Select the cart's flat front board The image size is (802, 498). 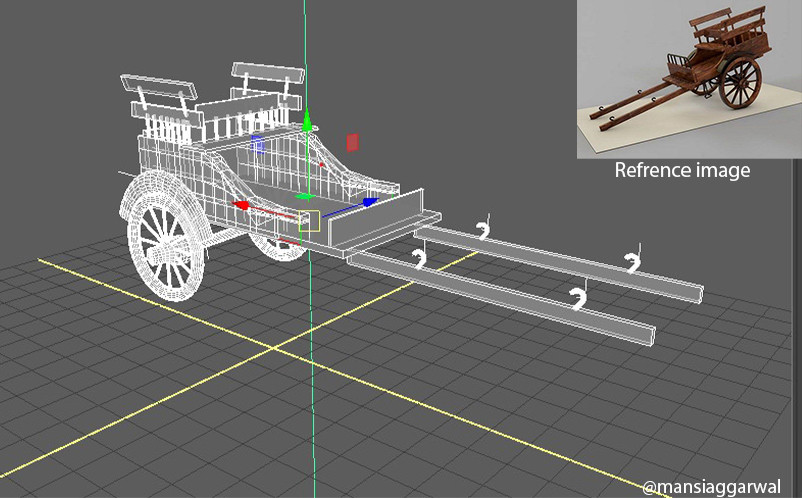(376, 219)
